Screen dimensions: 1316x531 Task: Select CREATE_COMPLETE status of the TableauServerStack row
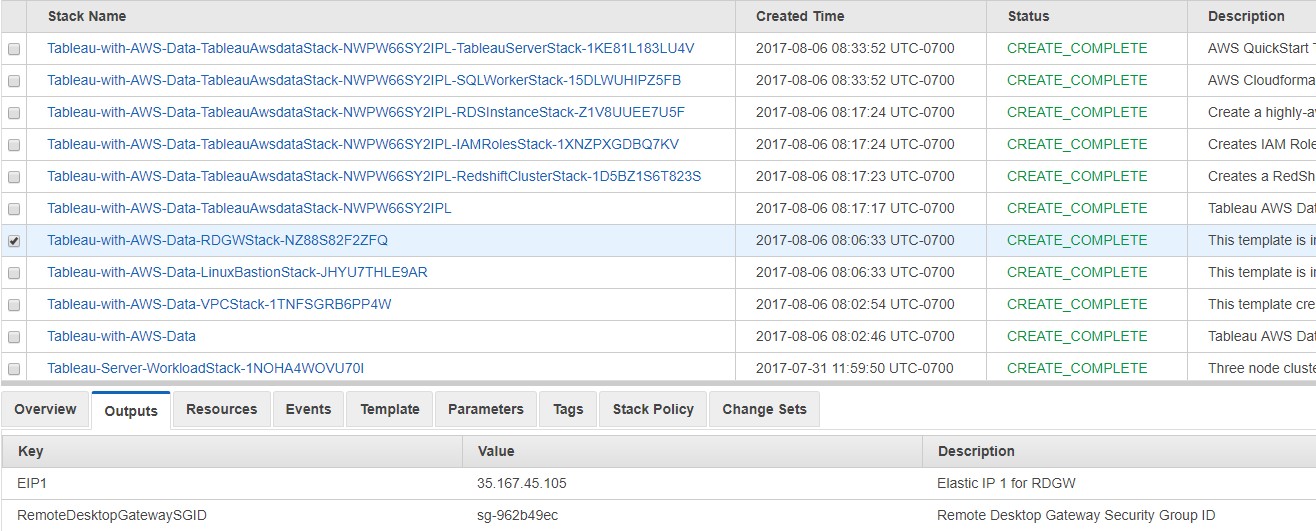(1077, 48)
